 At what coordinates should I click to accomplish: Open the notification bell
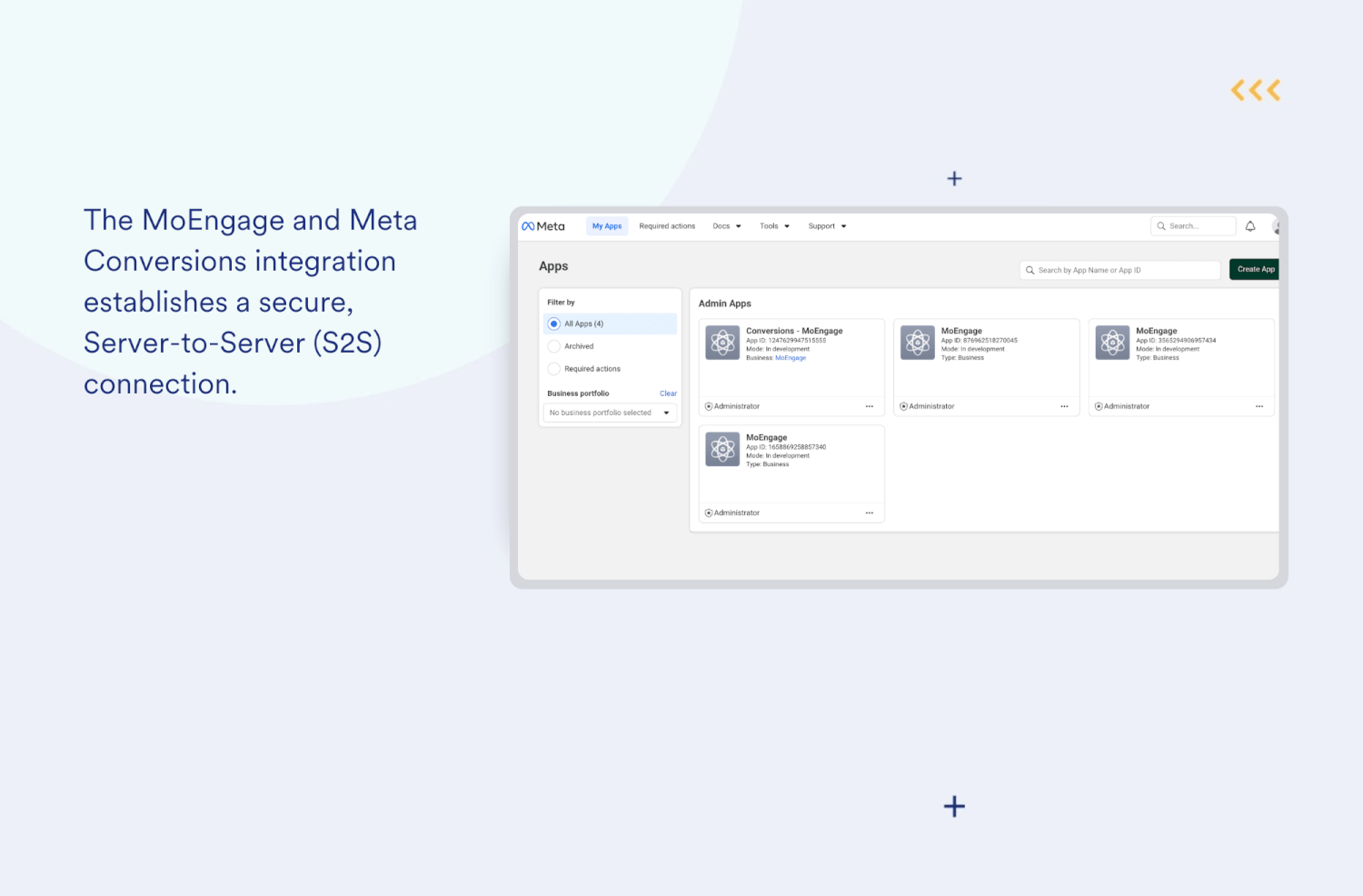coord(1249,225)
